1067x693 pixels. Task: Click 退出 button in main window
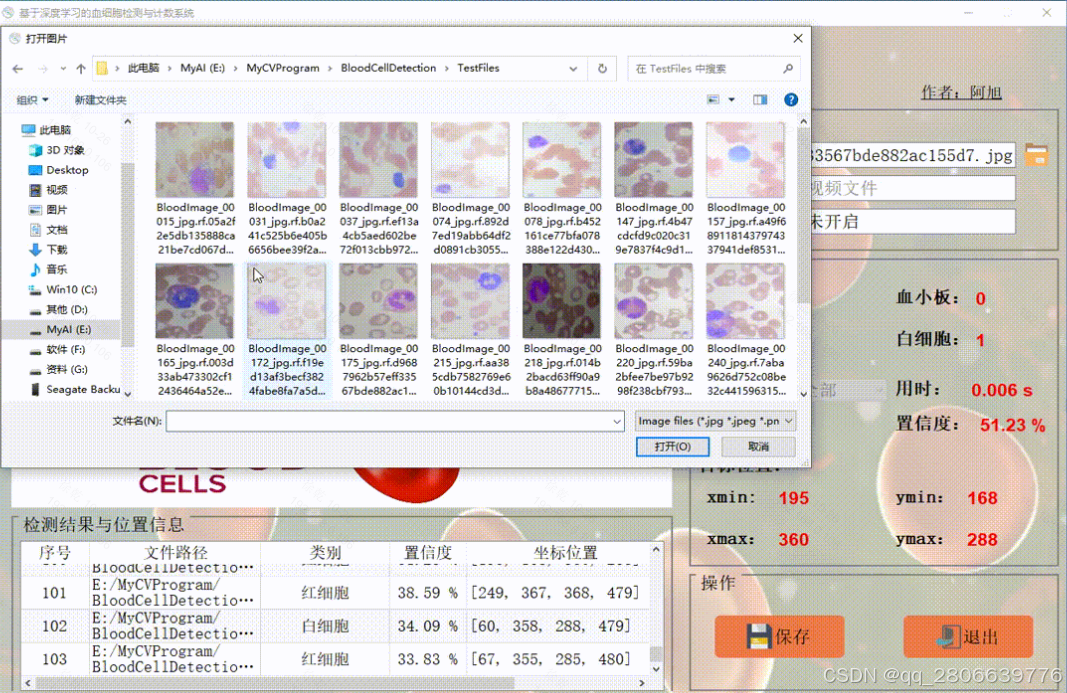point(968,636)
